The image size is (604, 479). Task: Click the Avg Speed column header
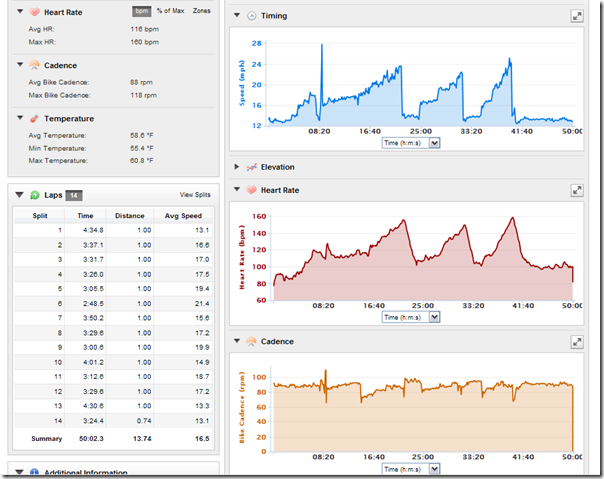[186, 215]
